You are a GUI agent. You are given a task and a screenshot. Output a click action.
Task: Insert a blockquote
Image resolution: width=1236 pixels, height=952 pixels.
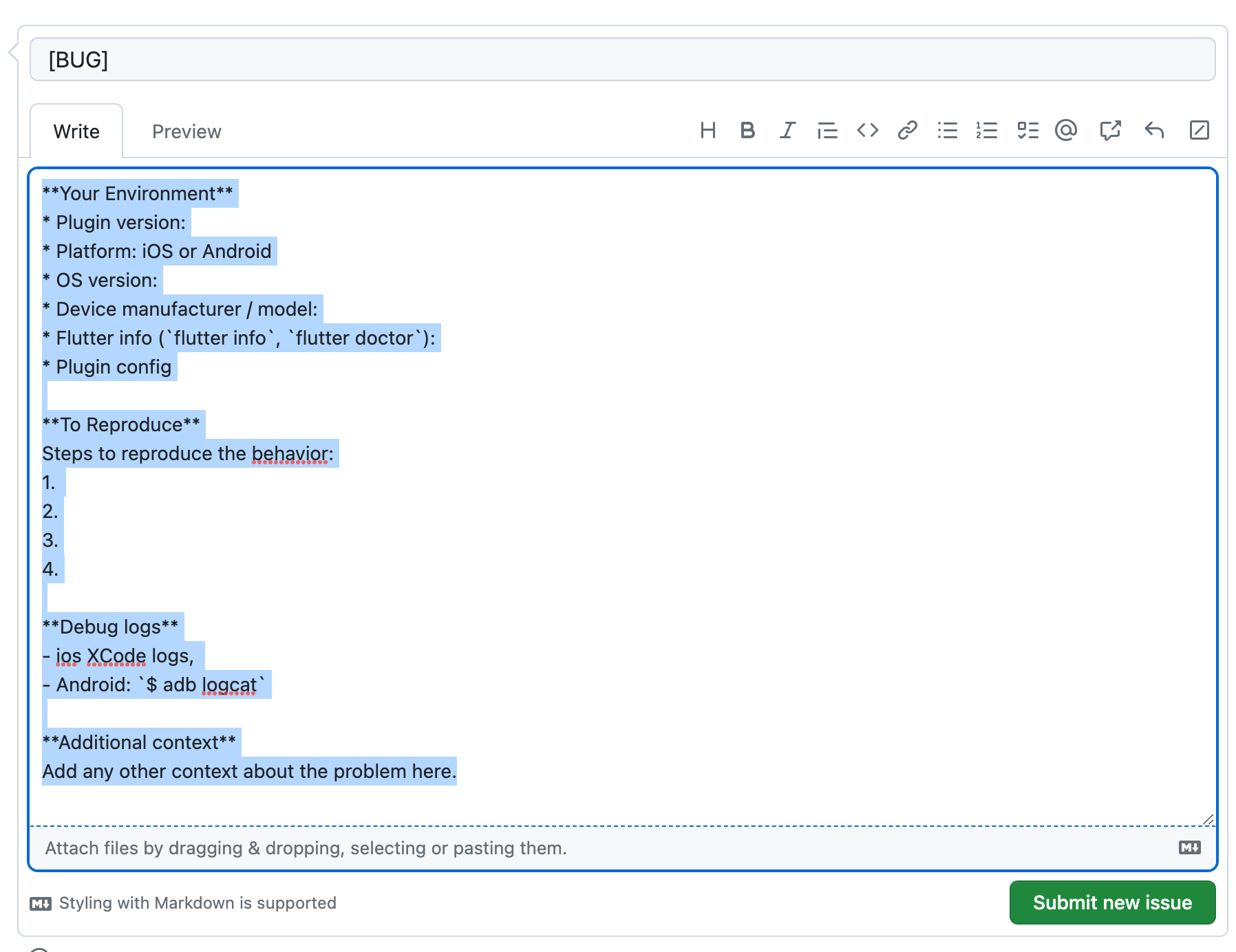827,130
